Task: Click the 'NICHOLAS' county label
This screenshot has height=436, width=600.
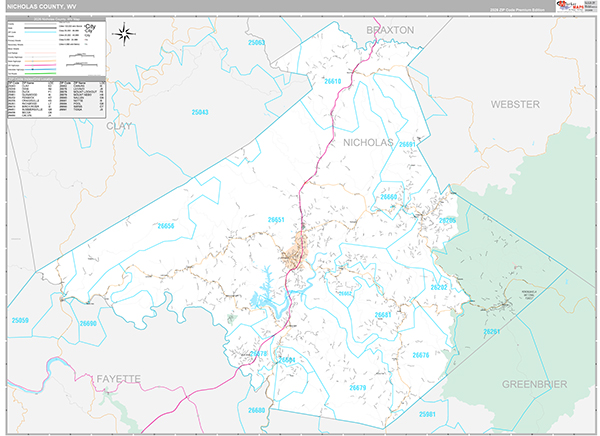Action: click(x=368, y=142)
